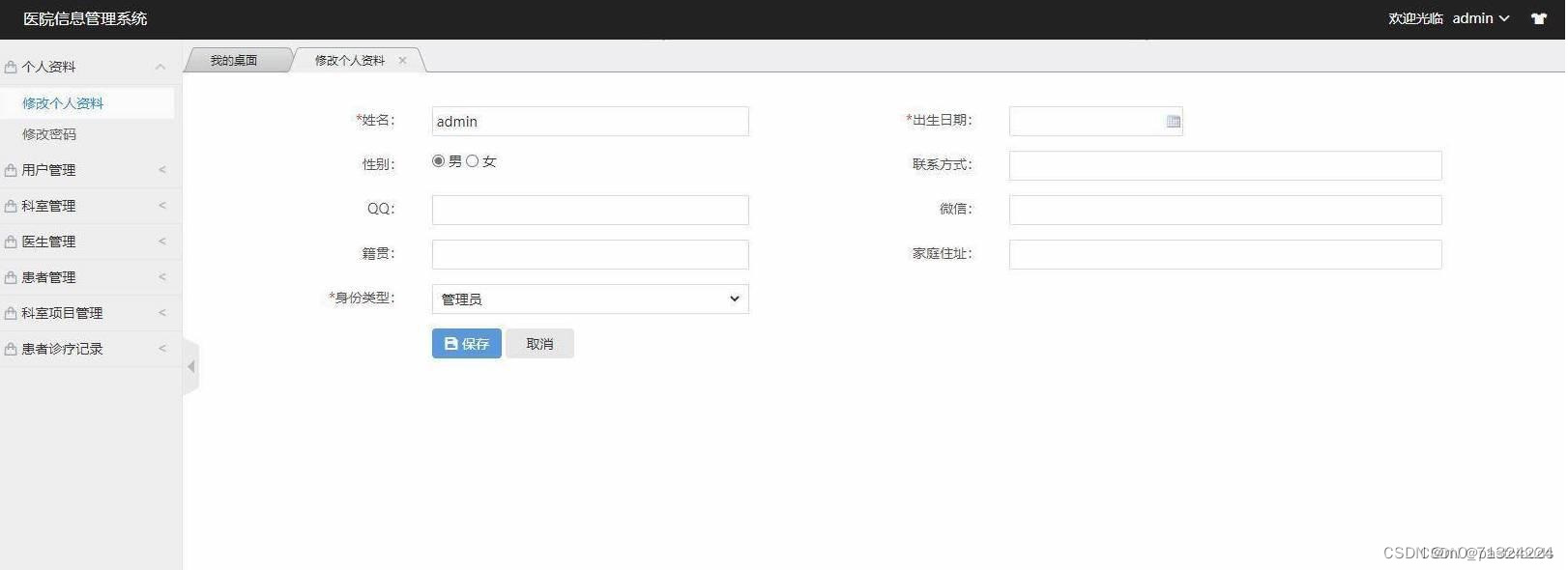This screenshot has width=1568, height=570.
Task: Expand the 科室管理 menu section
Action: click(161, 206)
